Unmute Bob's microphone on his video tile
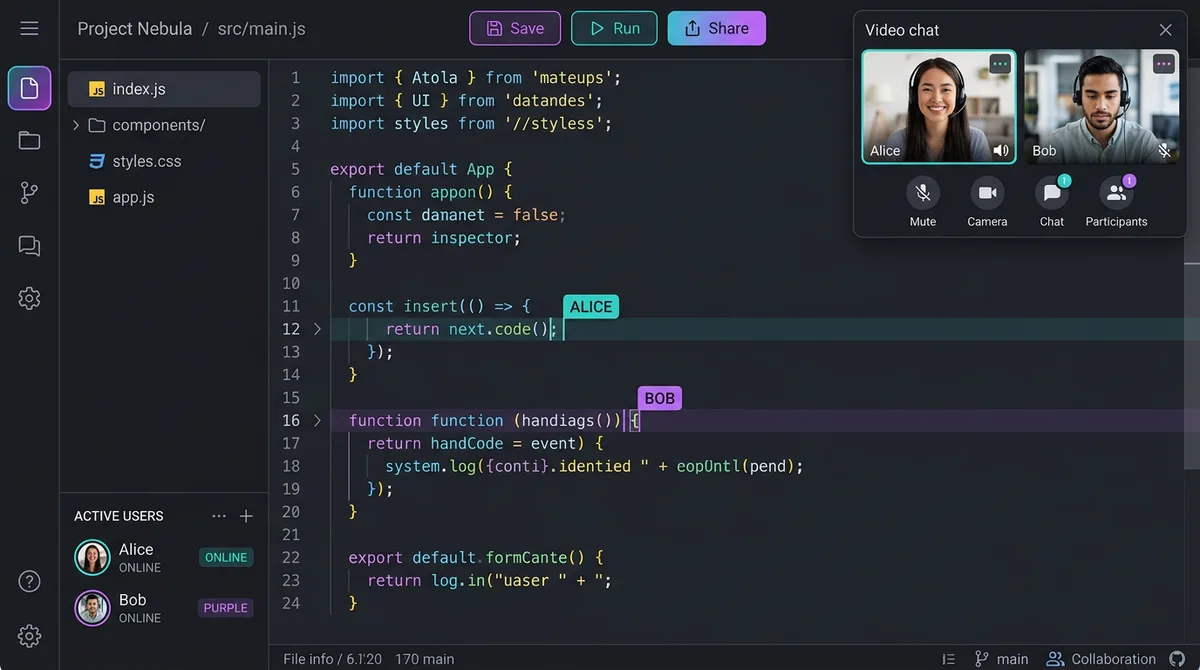Image resolution: width=1200 pixels, height=670 pixels. (x=1163, y=150)
